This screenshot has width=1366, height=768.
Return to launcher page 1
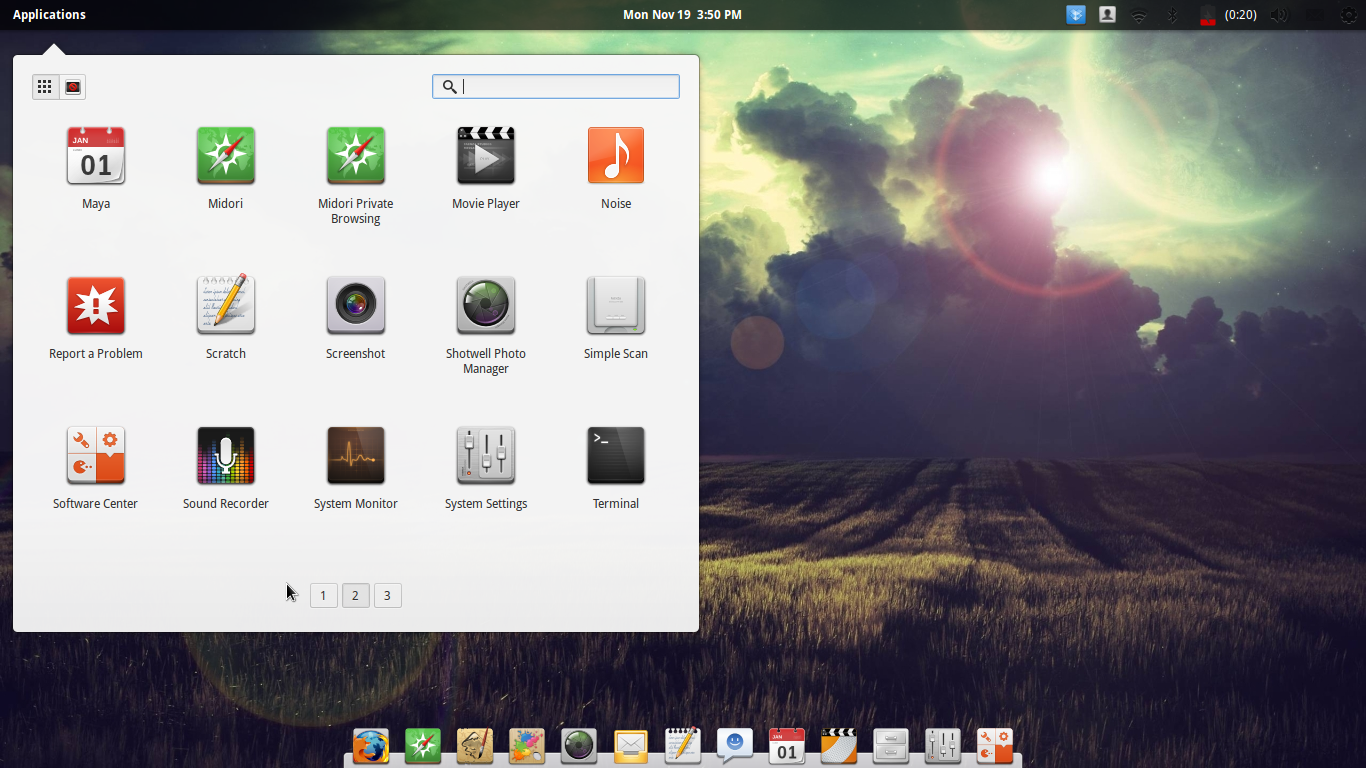click(x=323, y=595)
